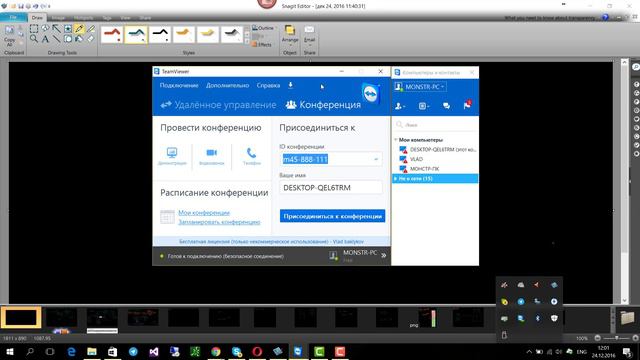
Task: Expand contacts panel with double chevron
Action: tap(384, 256)
